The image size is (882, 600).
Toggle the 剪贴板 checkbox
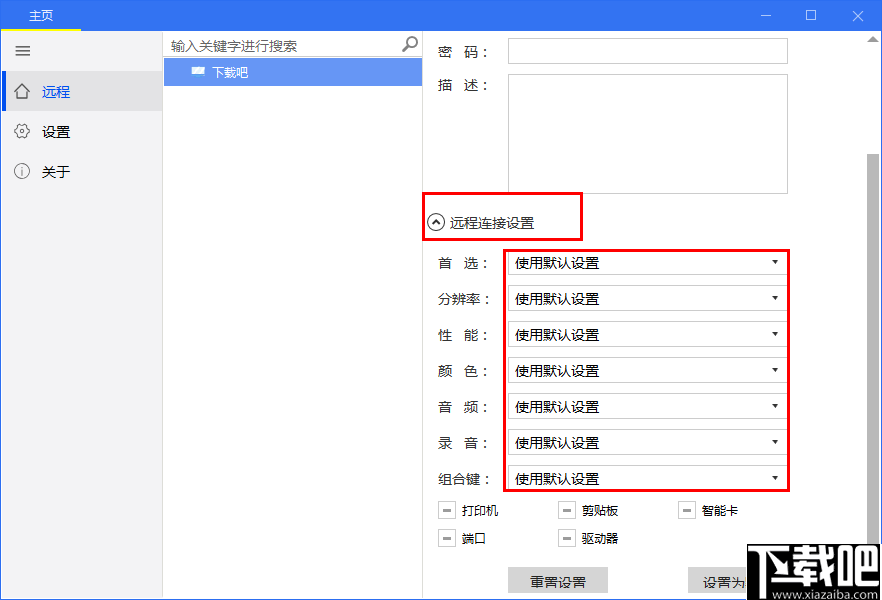click(x=567, y=509)
